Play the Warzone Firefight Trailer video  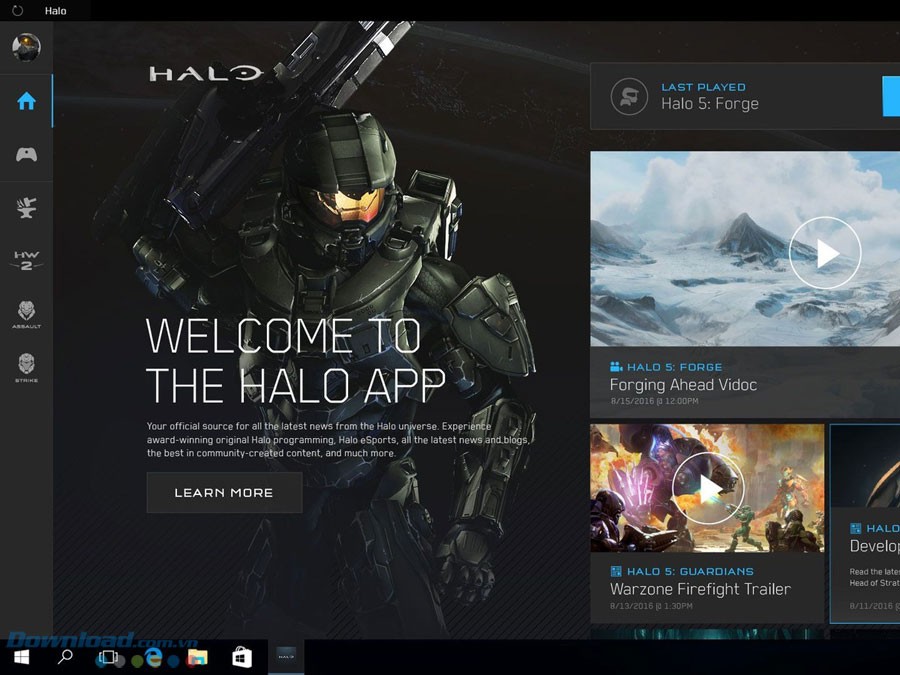coord(707,488)
